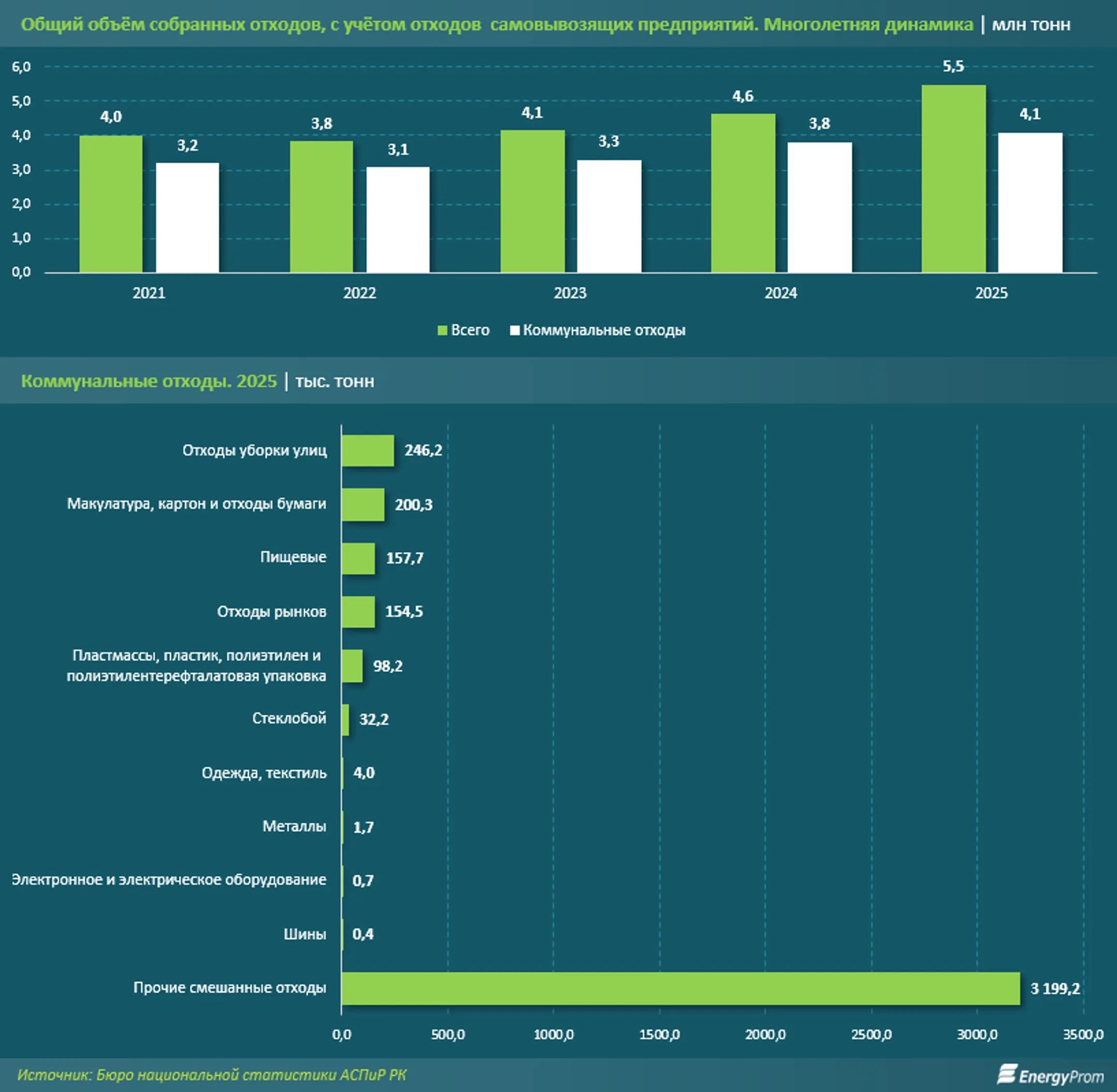
Task: Click the white communal waste bar for 2021
Action: (188, 217)
